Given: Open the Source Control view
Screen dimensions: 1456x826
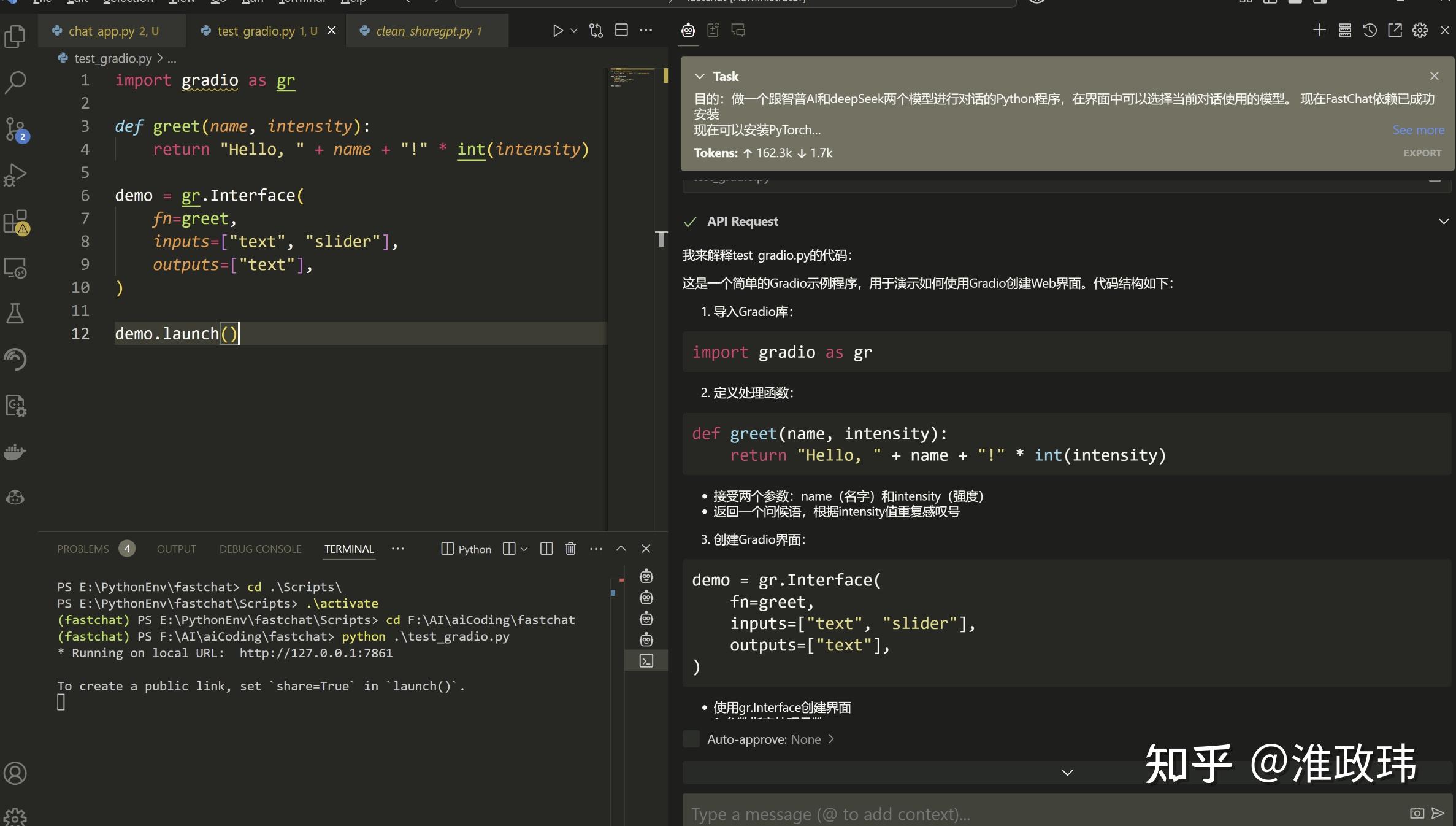Looking at the screenshot, I should (15, 128).
